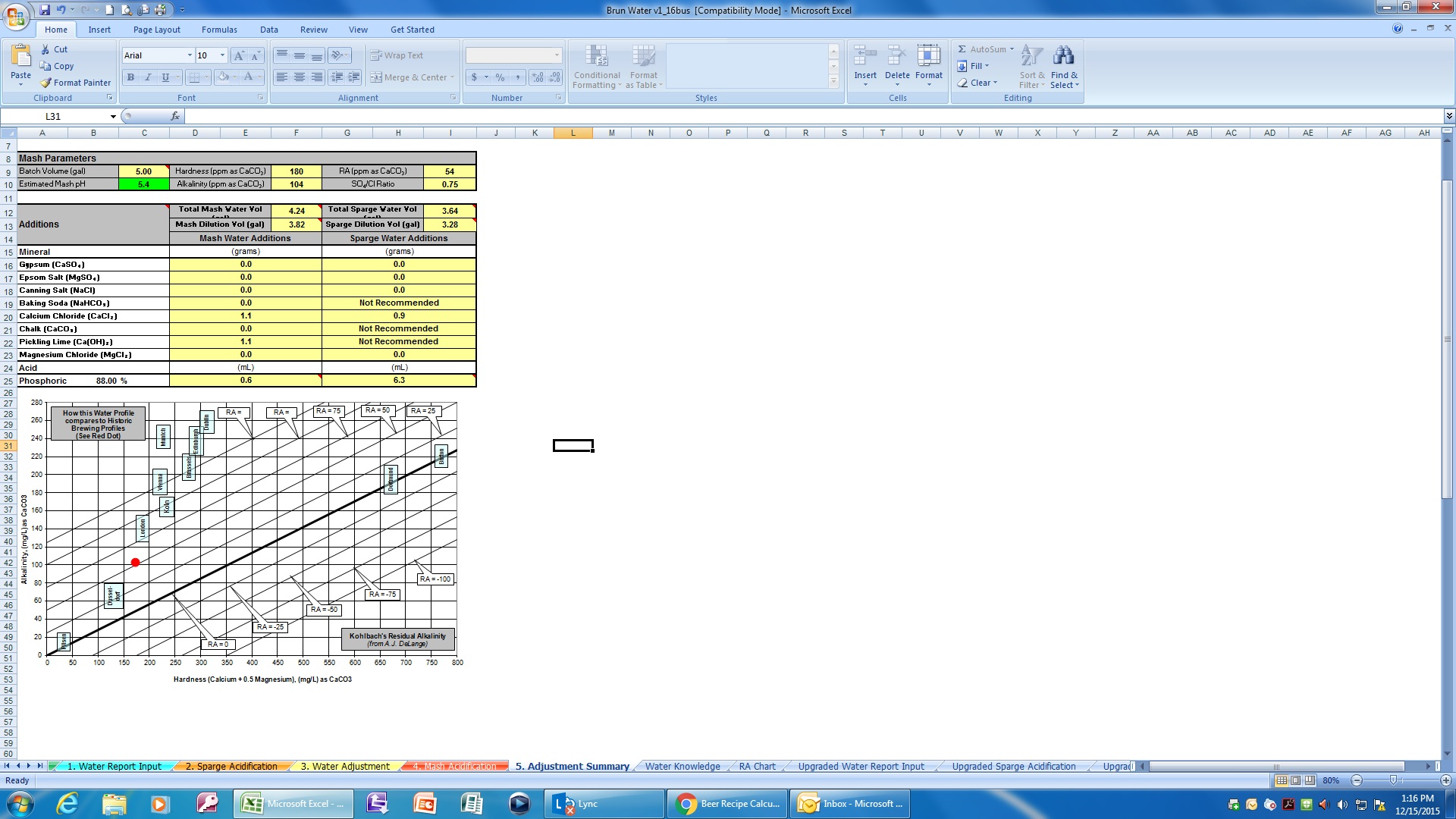Viewport: 1456px width, 819px height.
Task: Open the Arial font name dropdown
Action: [x=190, y=55]
